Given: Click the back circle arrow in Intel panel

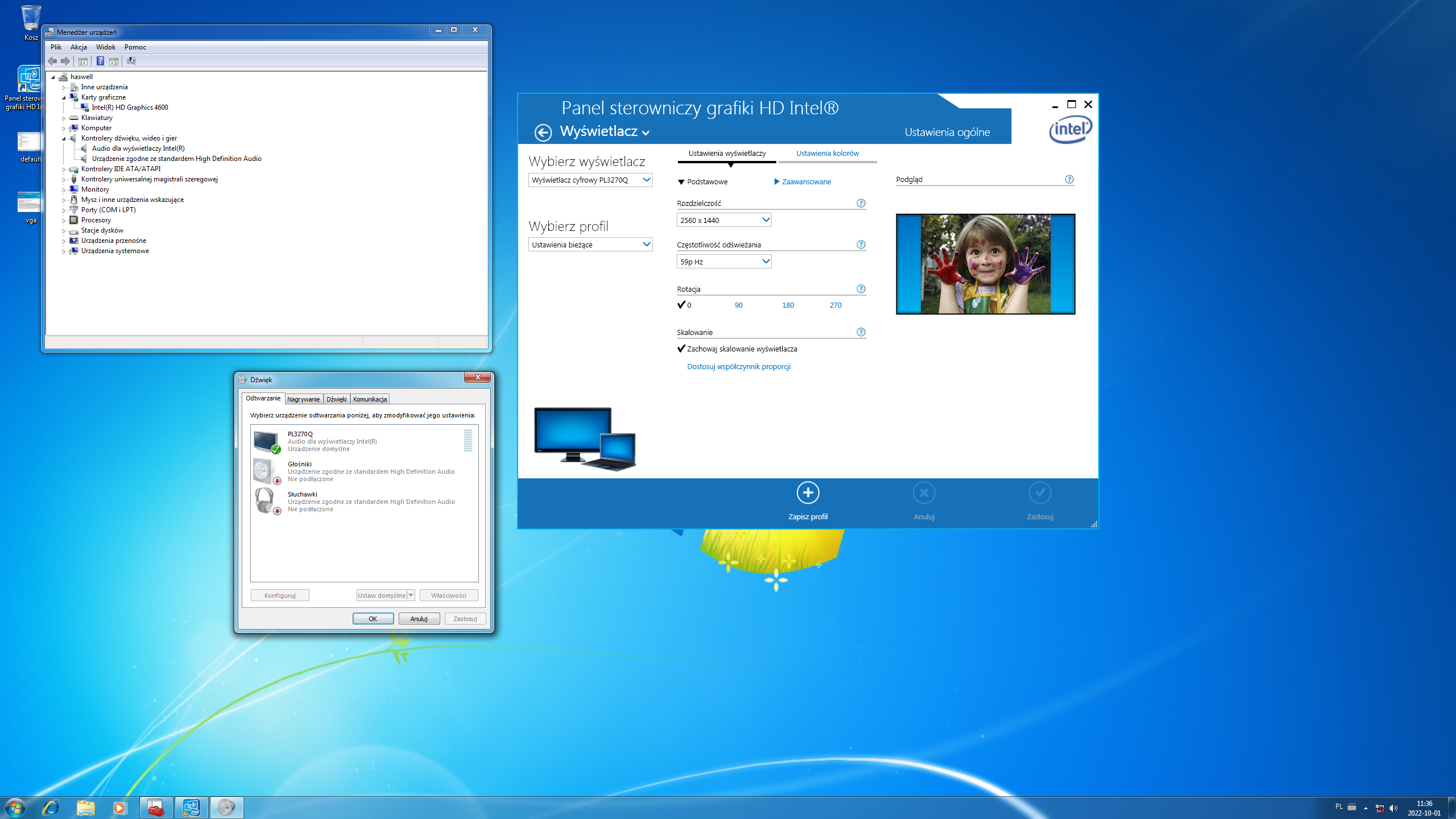Looking at the screenshot, I should tap(543, 133).
